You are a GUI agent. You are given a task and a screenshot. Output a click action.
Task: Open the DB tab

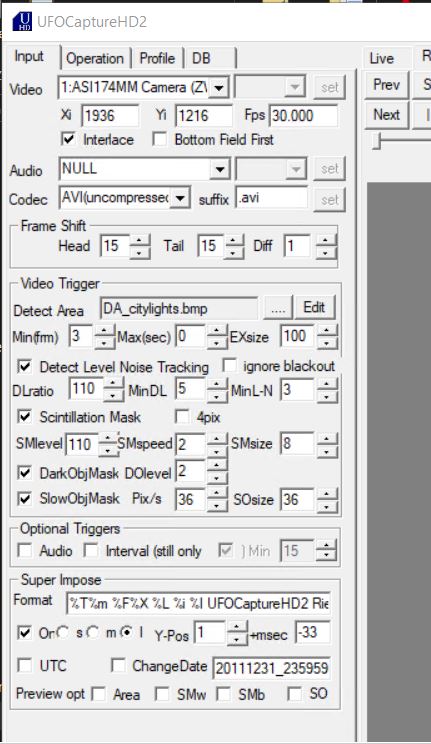click(x=201, y=58)
